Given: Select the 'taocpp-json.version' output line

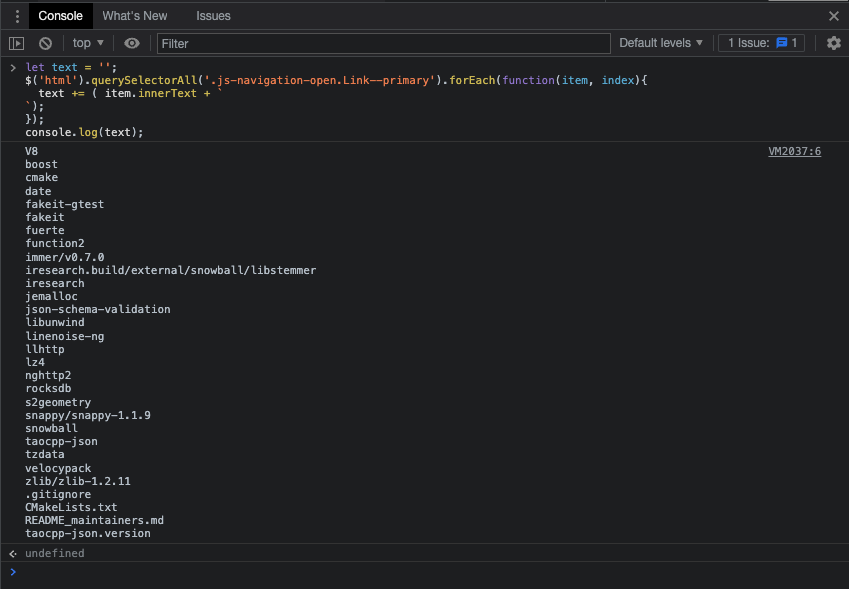Looking at the screenshot, I should pyautogui.click(x=88, y=533).
